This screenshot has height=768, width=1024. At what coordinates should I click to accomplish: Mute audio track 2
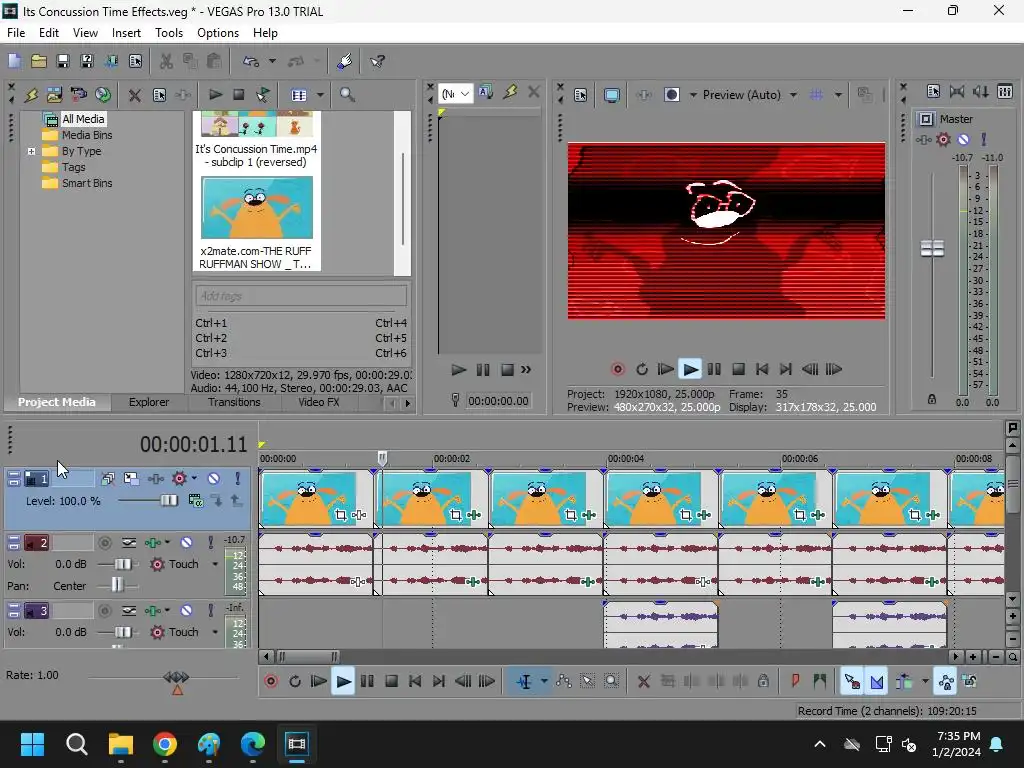(x=186, y=542)
